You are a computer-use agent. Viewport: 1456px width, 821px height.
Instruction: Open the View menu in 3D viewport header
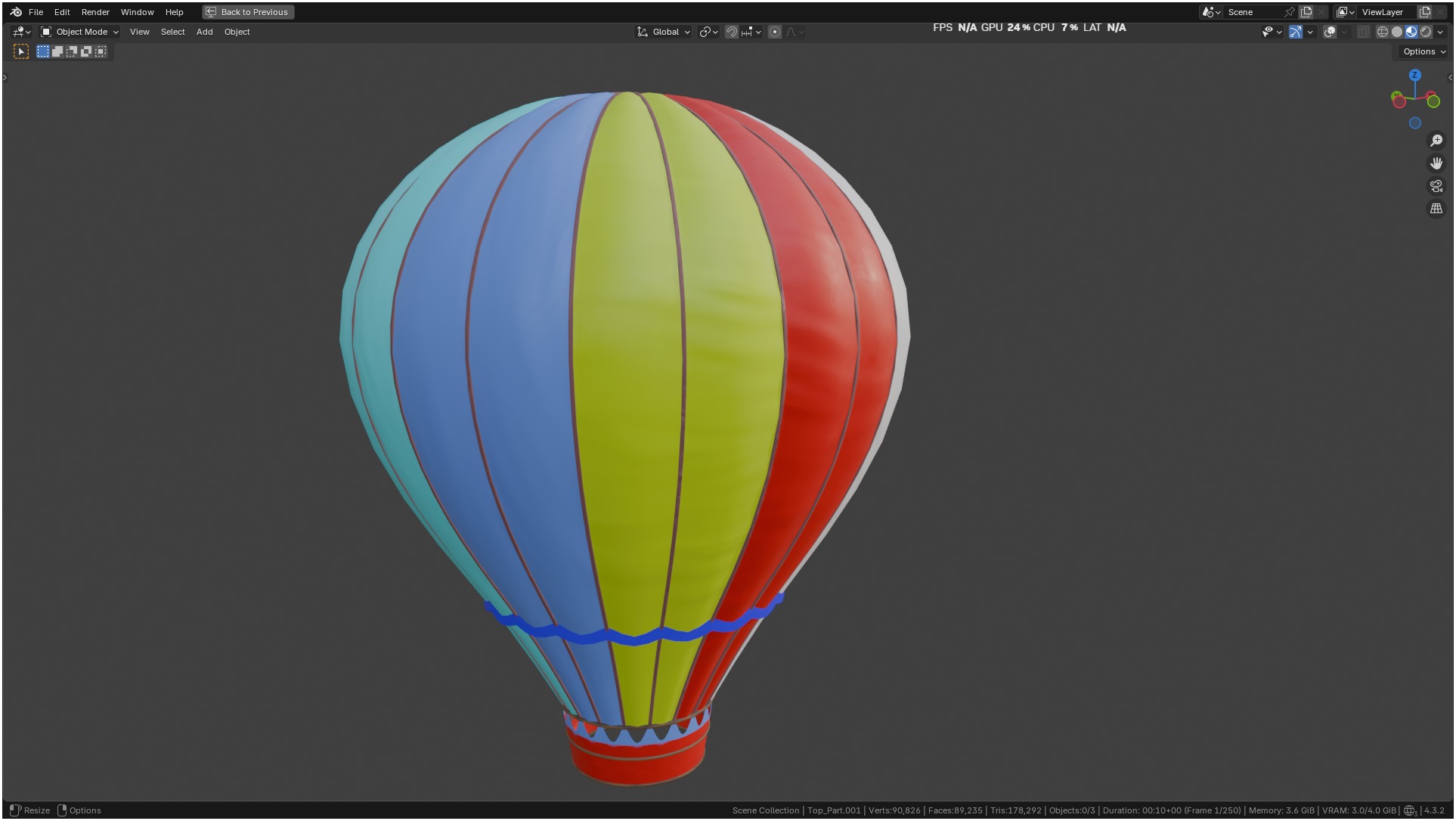coord(139,32)
